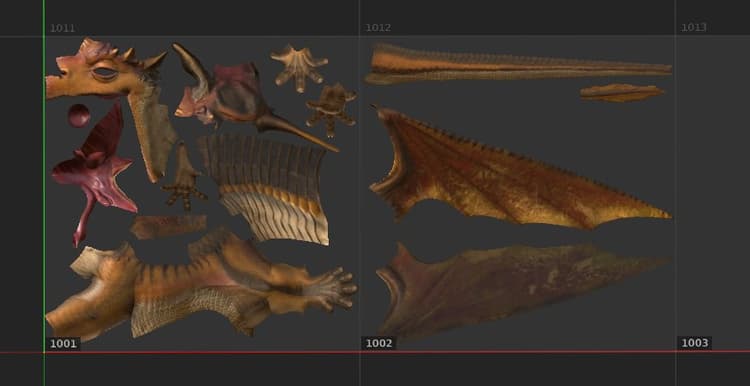Select the 1001 UDIM tile label
The image size is (750, 386).
point(63,343)
